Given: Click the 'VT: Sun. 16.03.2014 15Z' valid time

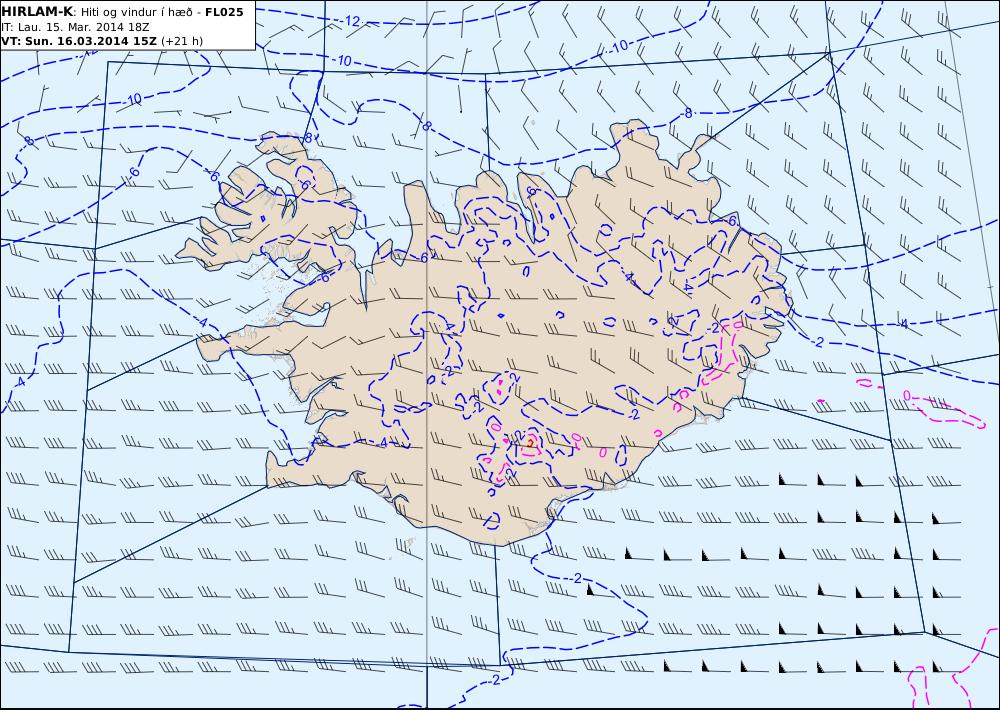Looking at the screenshot, I should pyautogui.click(x=78, y=41).
